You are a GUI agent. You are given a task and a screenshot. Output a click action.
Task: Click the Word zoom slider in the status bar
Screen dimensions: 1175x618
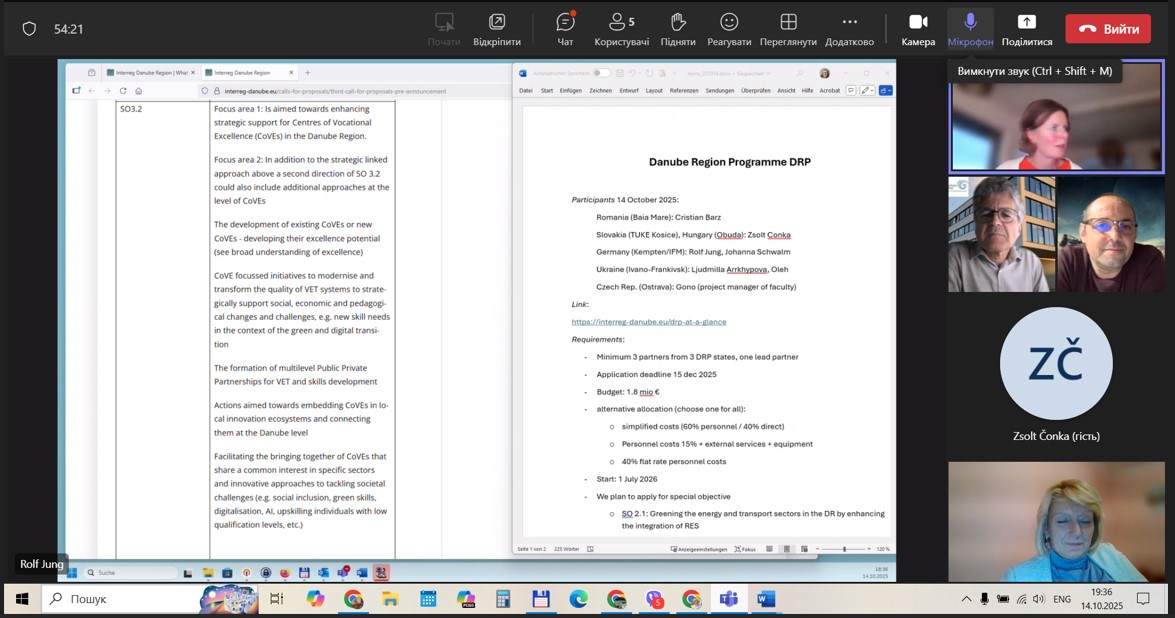[843, 549]
